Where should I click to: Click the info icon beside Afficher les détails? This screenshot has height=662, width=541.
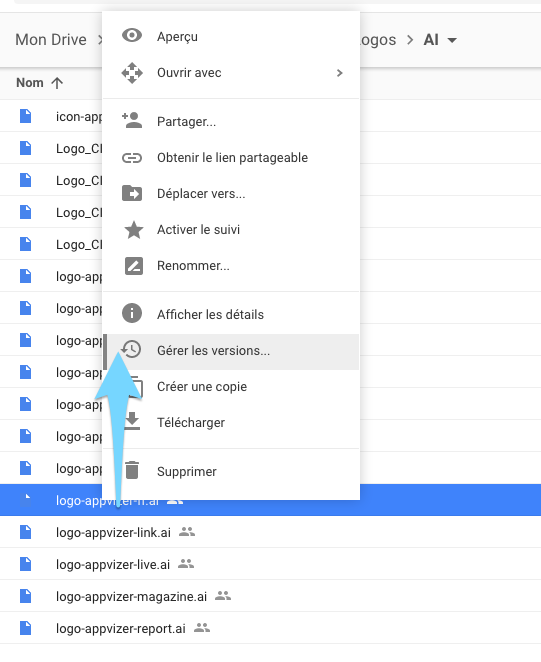click(132, 313)
